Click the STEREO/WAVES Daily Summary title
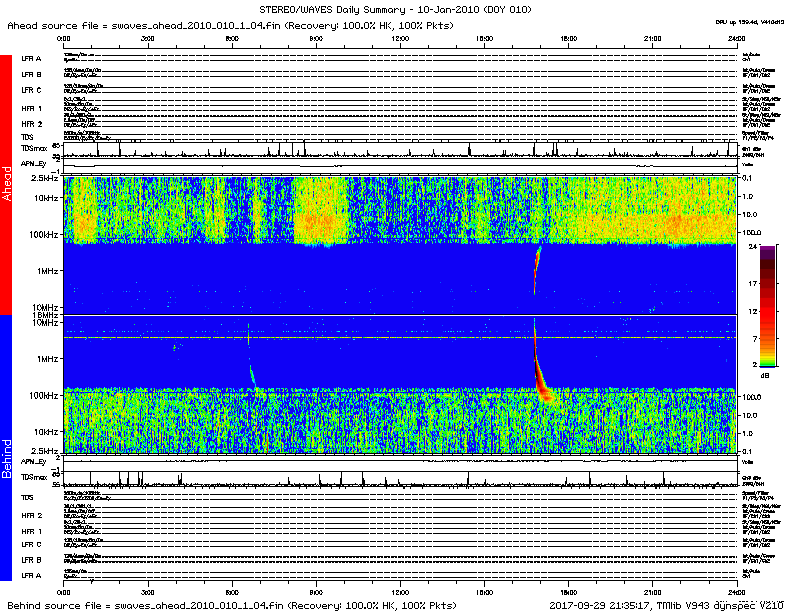This screenshot has height=612, width=792. point(395,9)
